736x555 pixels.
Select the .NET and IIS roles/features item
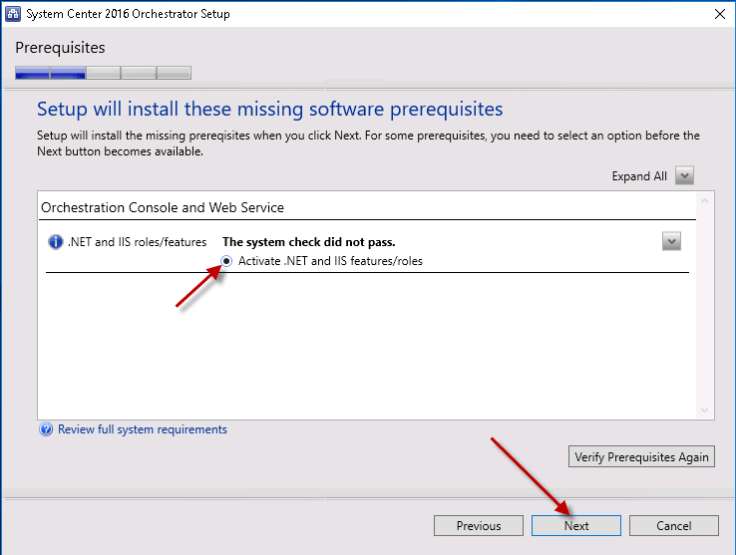point(137,242)
